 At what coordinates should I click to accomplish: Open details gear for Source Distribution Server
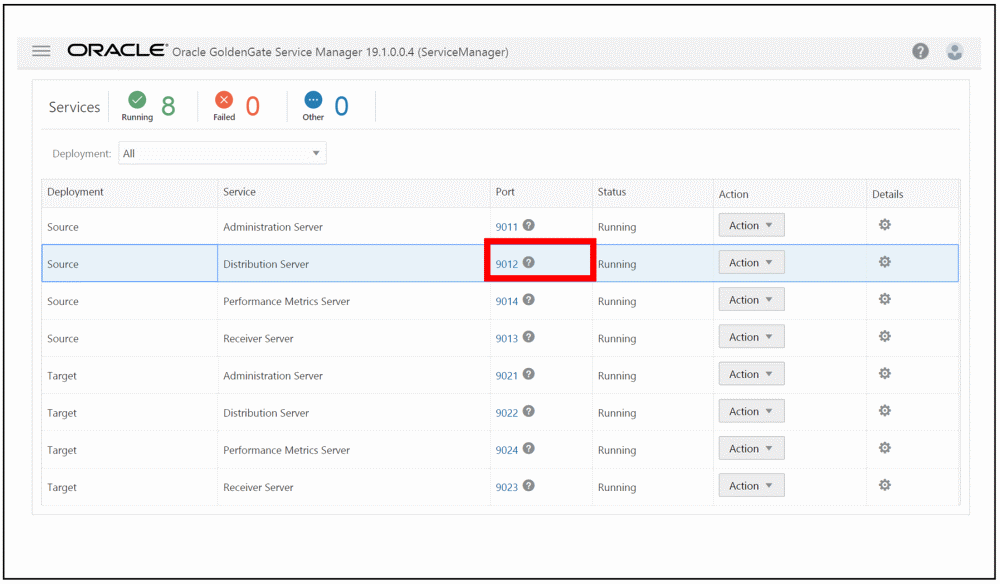[884, 262]
